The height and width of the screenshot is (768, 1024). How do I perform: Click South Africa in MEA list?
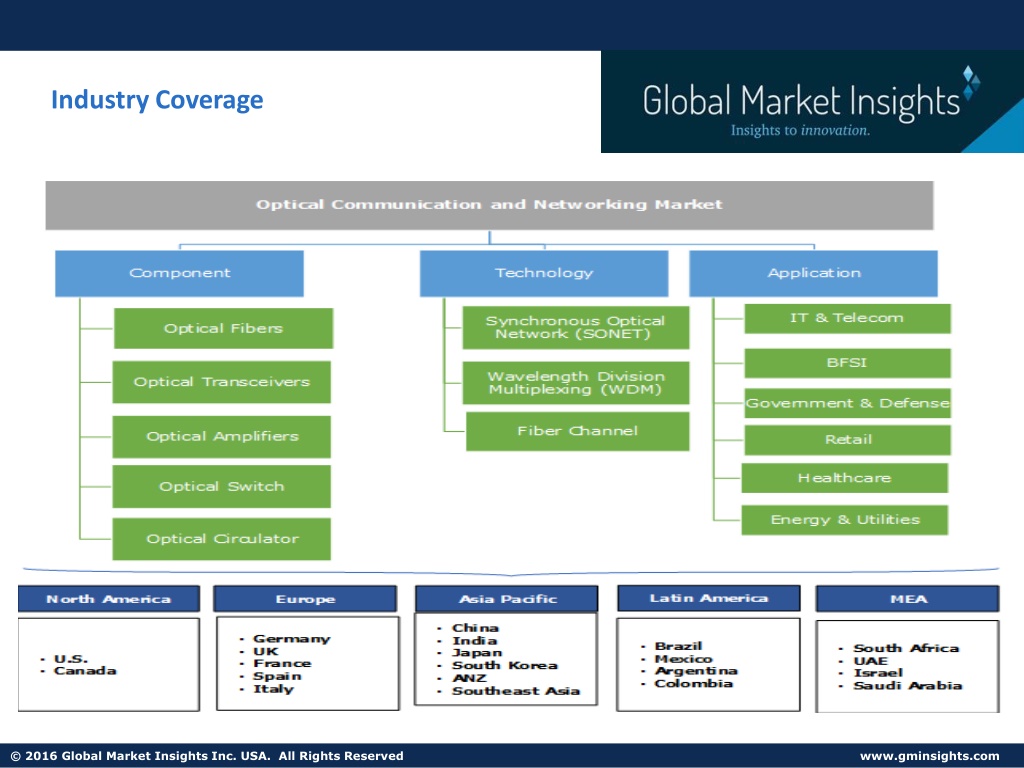click(906, 648)
